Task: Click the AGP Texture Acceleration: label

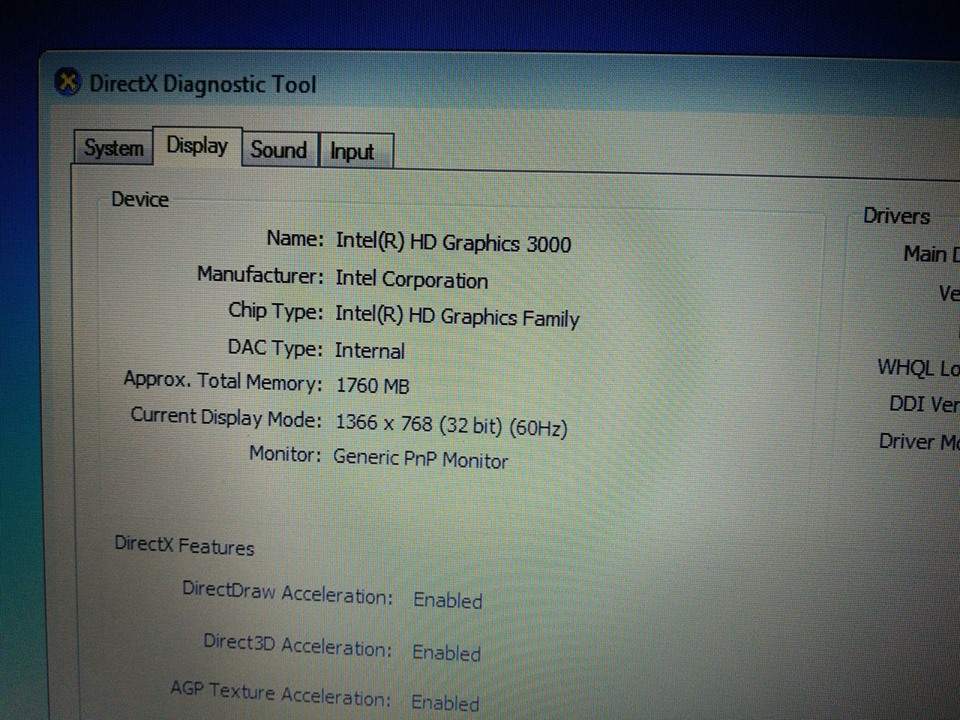Action: [x=280, y=694]
